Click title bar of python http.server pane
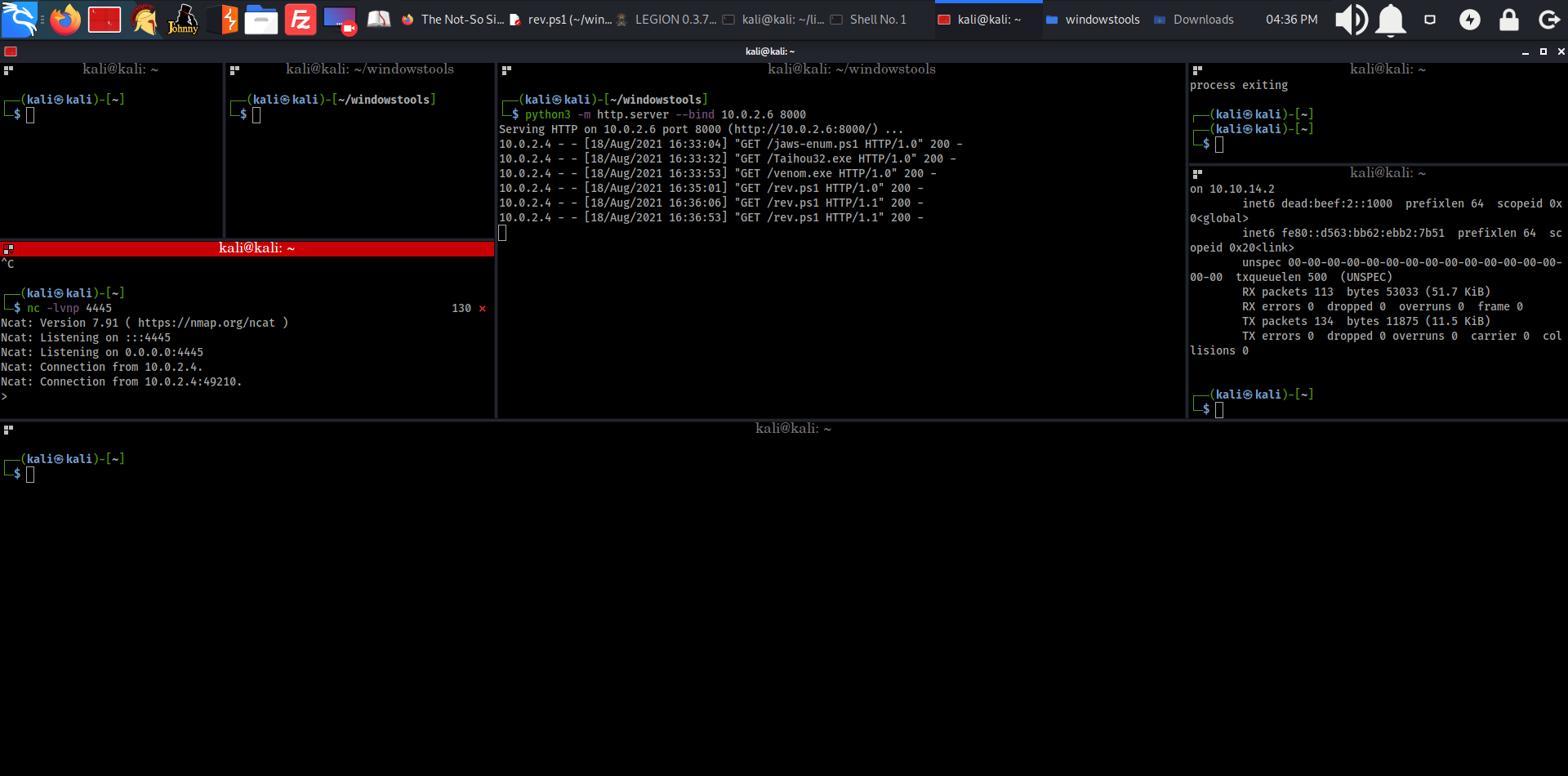The width and height of the screenshot is (1568, 776). pyautogui.click(x=841, y=69)
